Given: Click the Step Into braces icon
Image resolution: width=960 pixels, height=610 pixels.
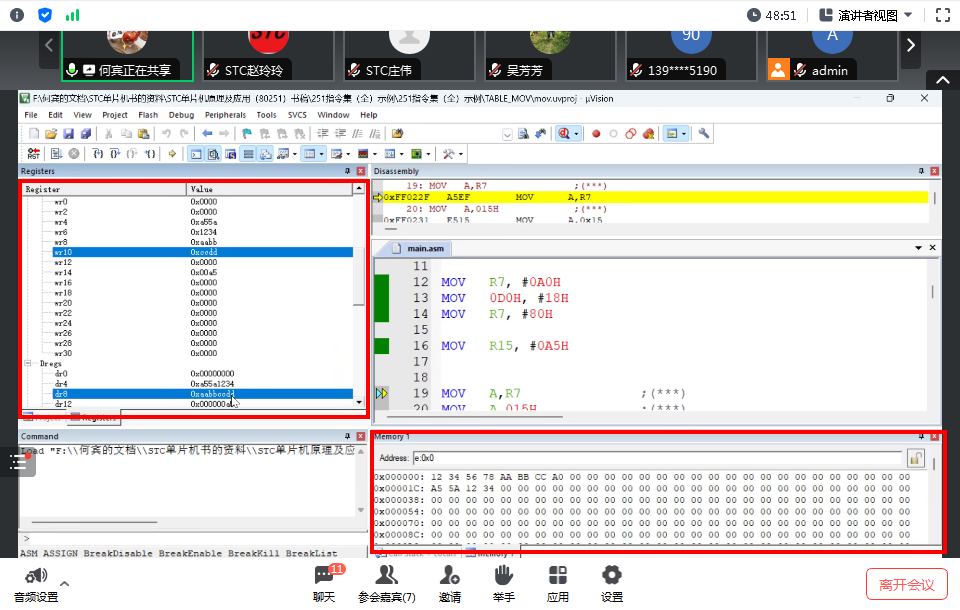Looking at the screenshot, I should coord(97,154).
